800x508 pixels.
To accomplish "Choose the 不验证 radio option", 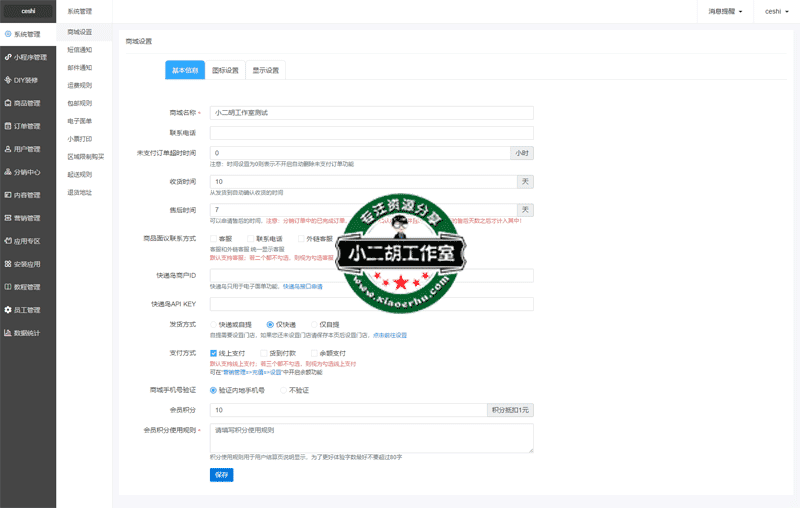I will (x=283, y=390).
